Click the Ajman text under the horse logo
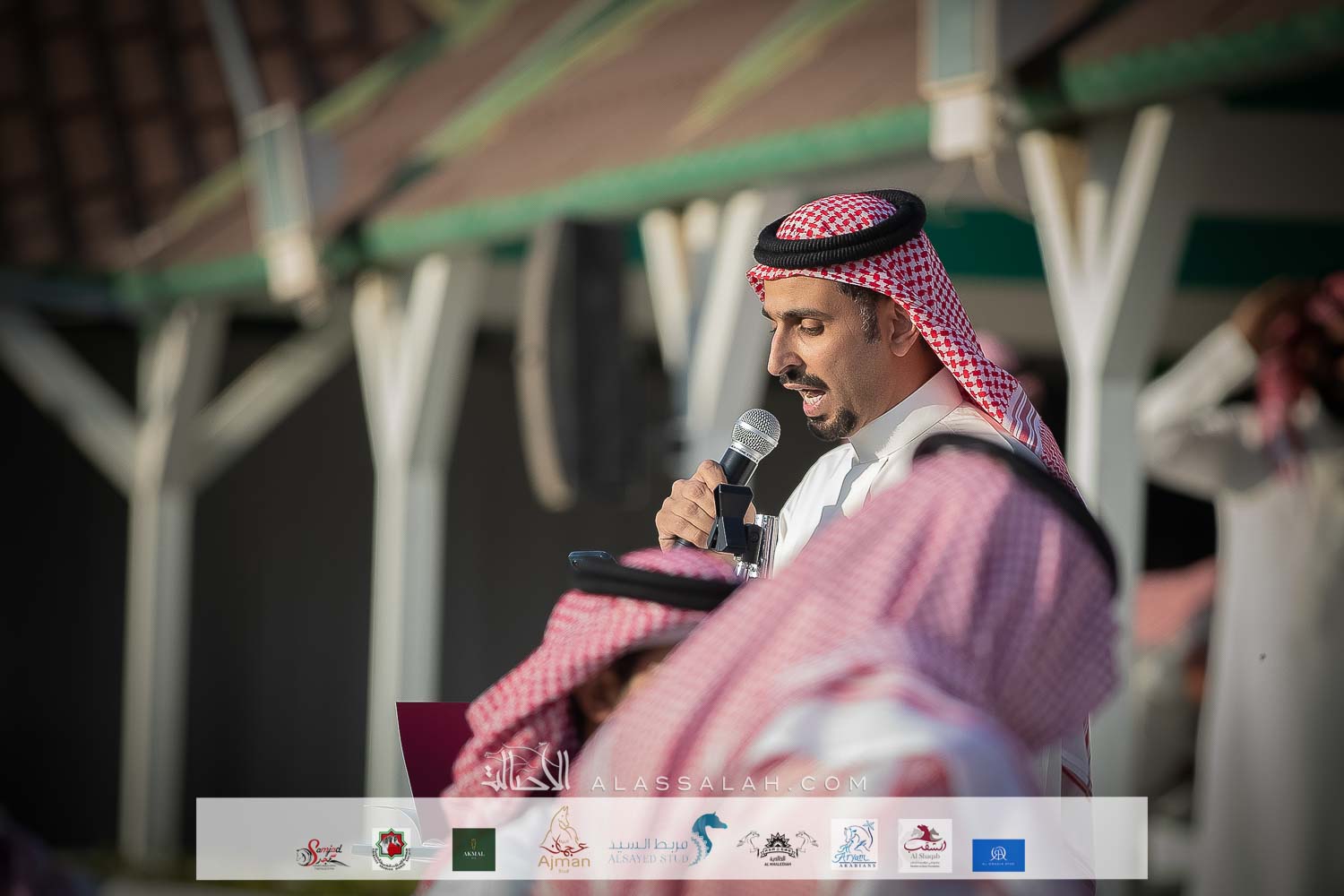 pos(564,866)
